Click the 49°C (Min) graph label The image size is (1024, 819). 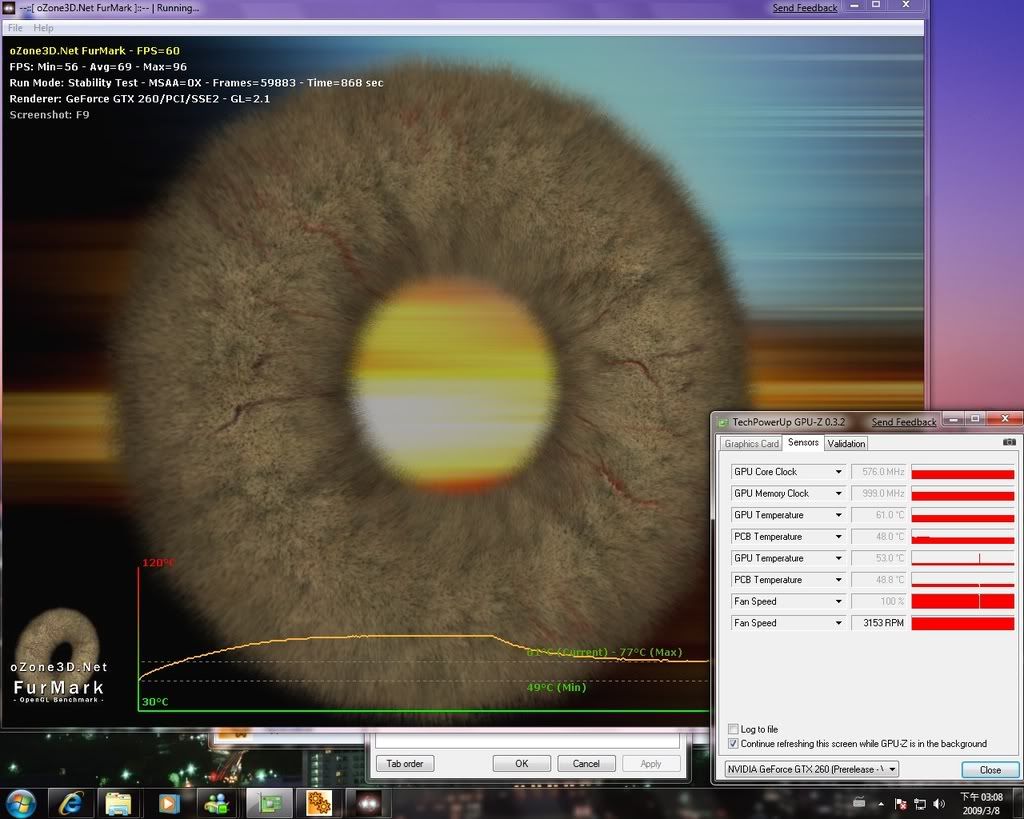556,687
